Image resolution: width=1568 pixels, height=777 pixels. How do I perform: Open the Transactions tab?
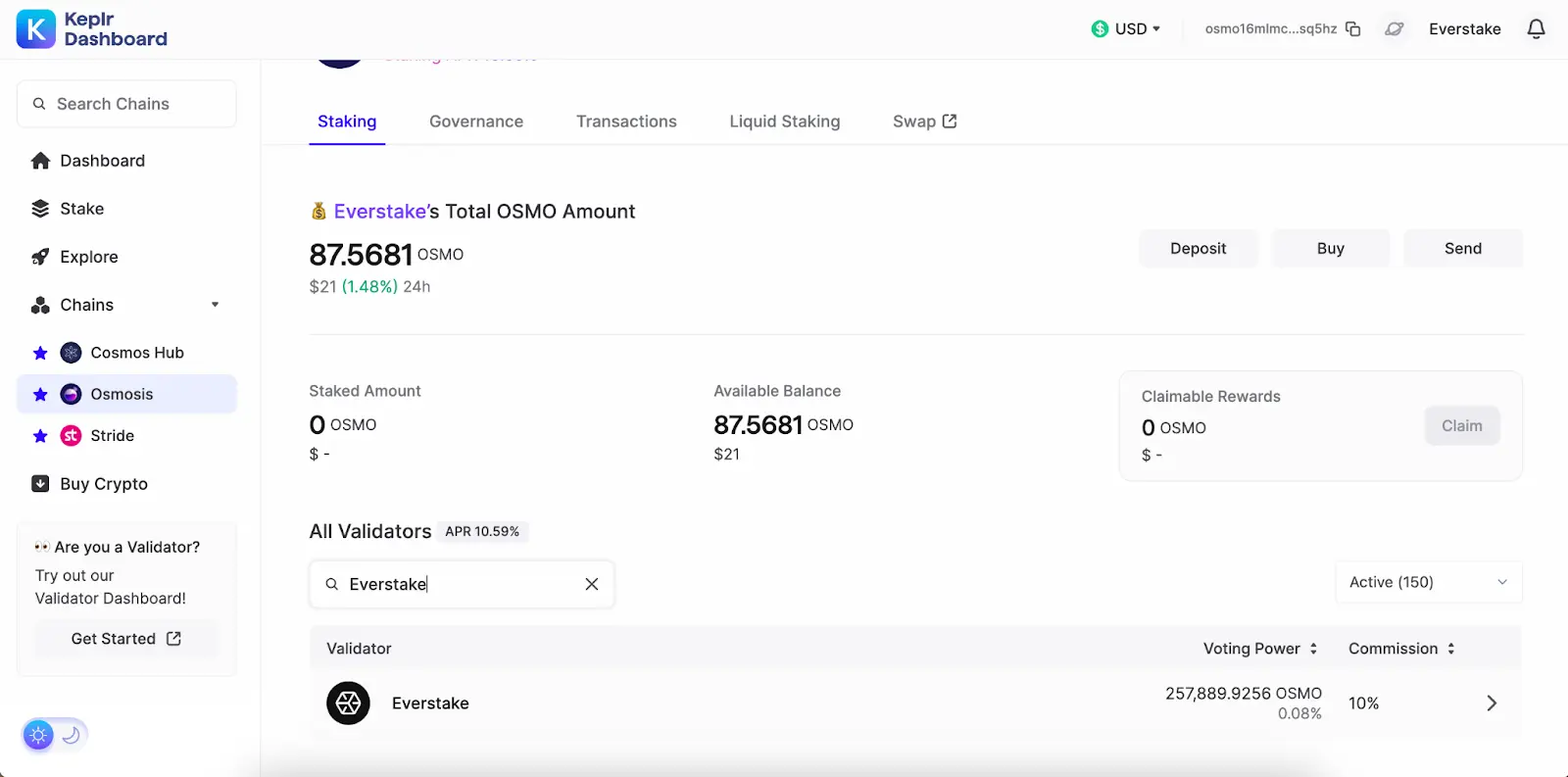click(626, 121)
